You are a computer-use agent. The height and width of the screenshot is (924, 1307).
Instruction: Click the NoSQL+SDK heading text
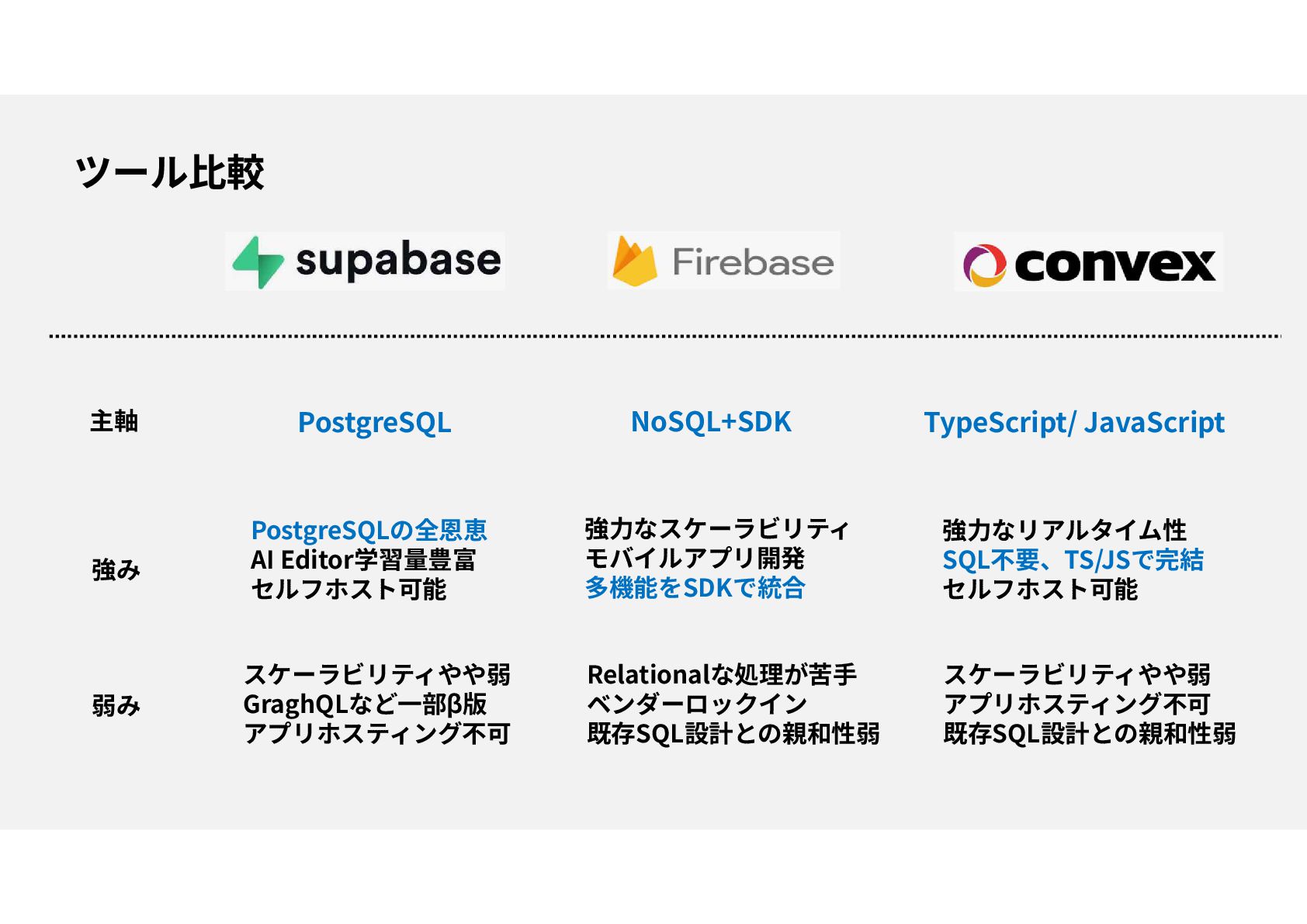click(x=711, y=421)
